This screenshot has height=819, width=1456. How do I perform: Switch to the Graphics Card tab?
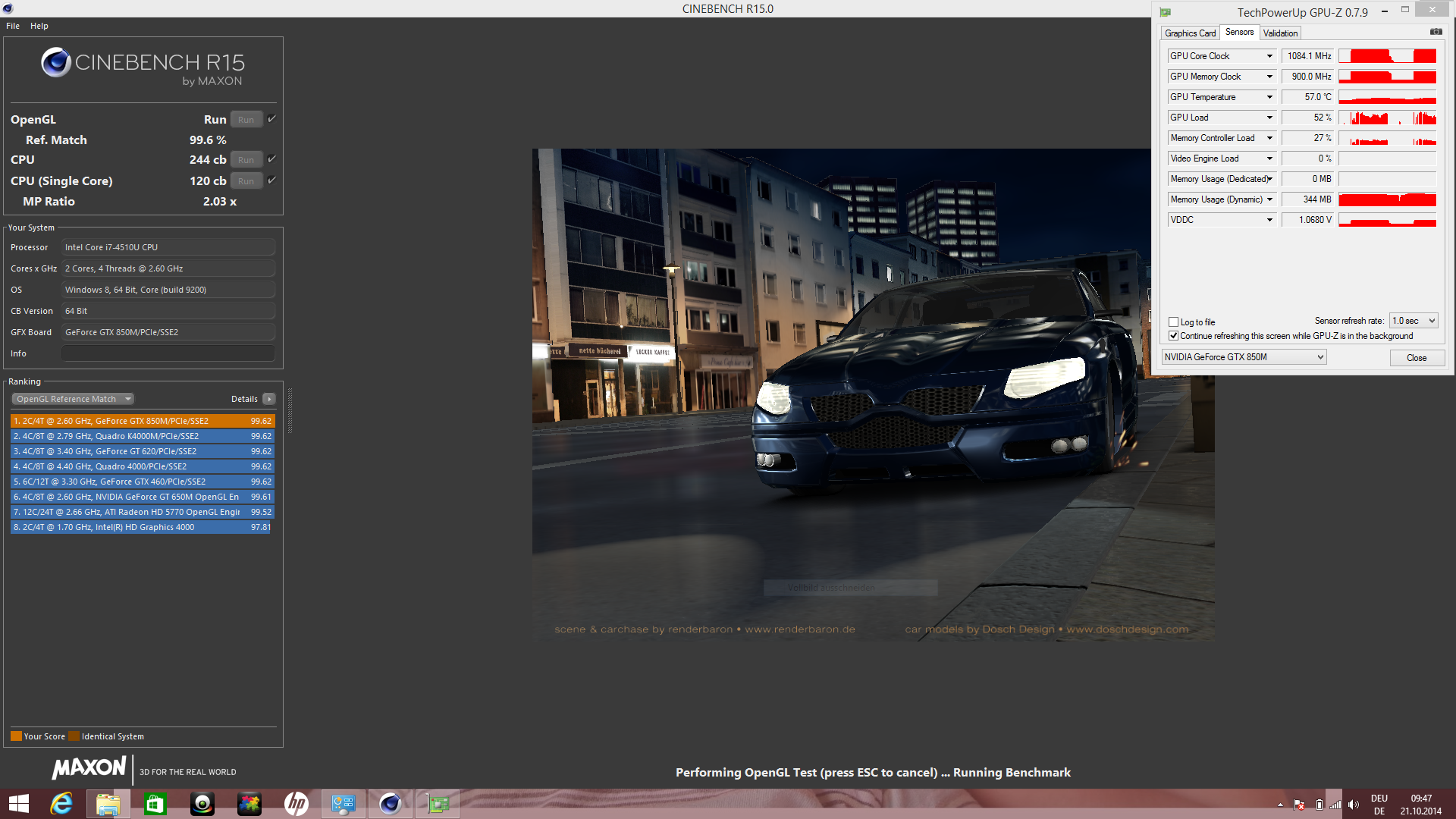[1190, 33]
